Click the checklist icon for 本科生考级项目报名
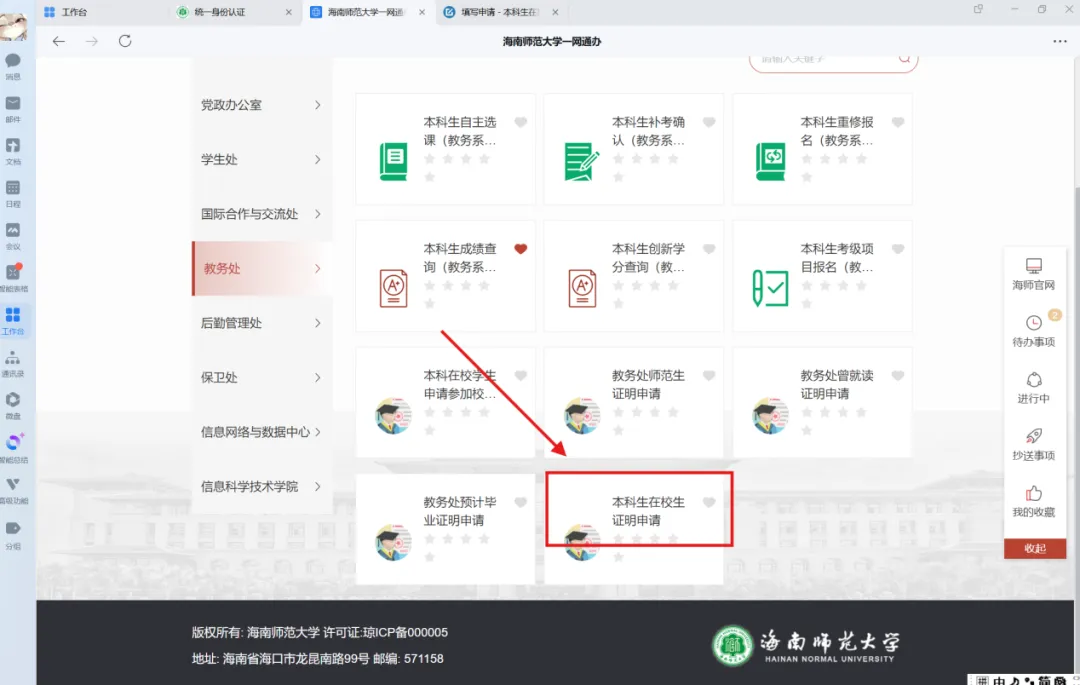Screen dimensions: 1080x685 pos(770,288)
